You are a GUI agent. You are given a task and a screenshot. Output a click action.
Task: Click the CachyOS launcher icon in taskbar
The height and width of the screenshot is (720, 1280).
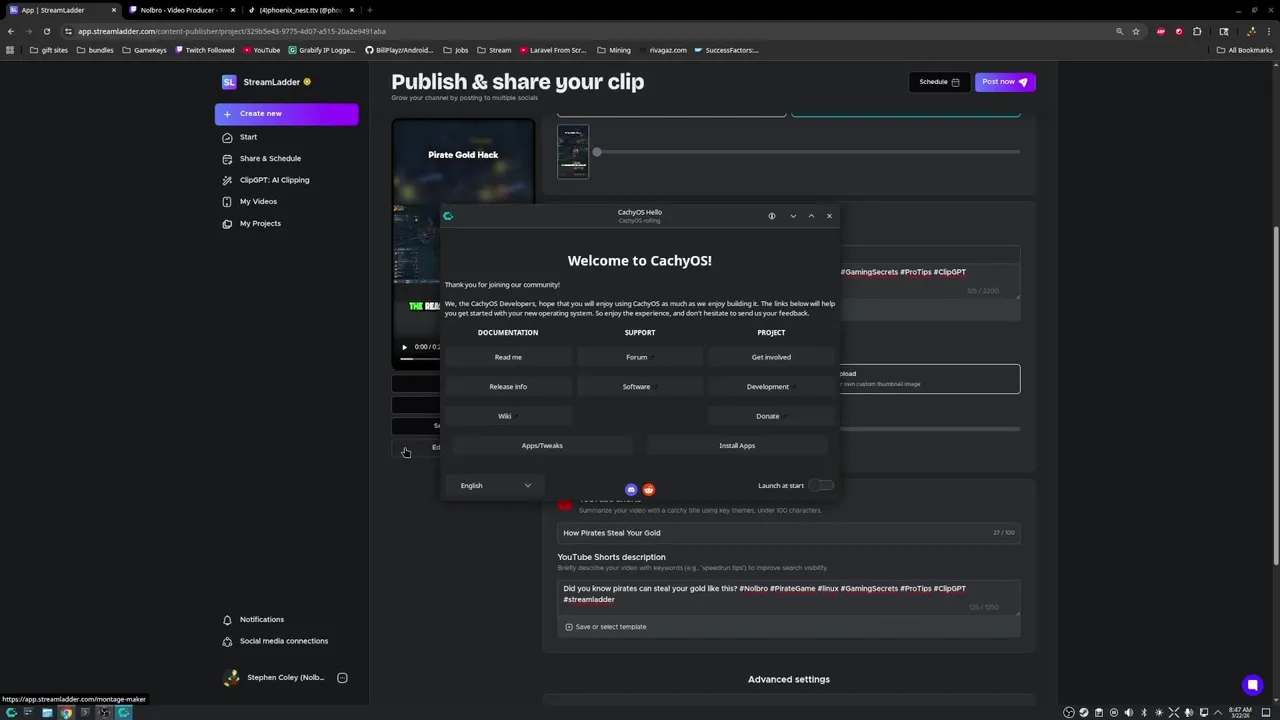click(x=12, y=713)
